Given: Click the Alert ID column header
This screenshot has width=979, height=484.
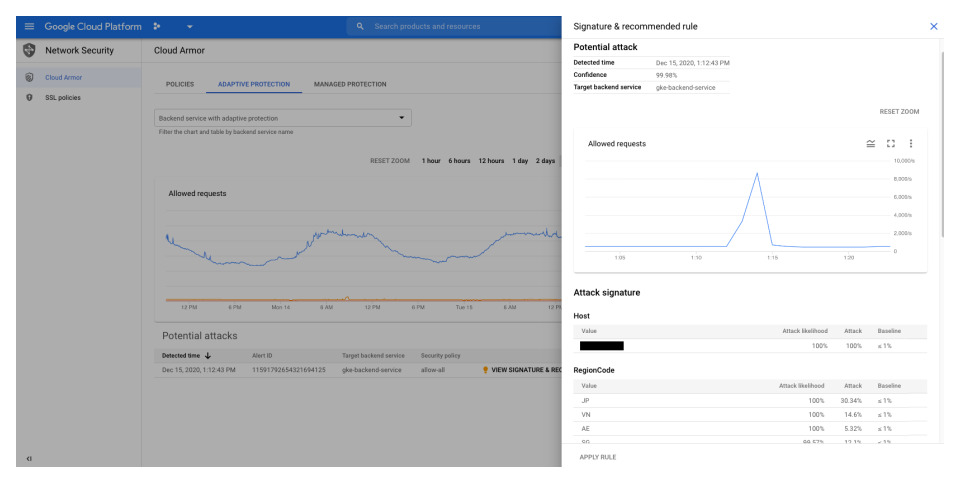Looking at the screenshot, I should click(x=262, y=355).
